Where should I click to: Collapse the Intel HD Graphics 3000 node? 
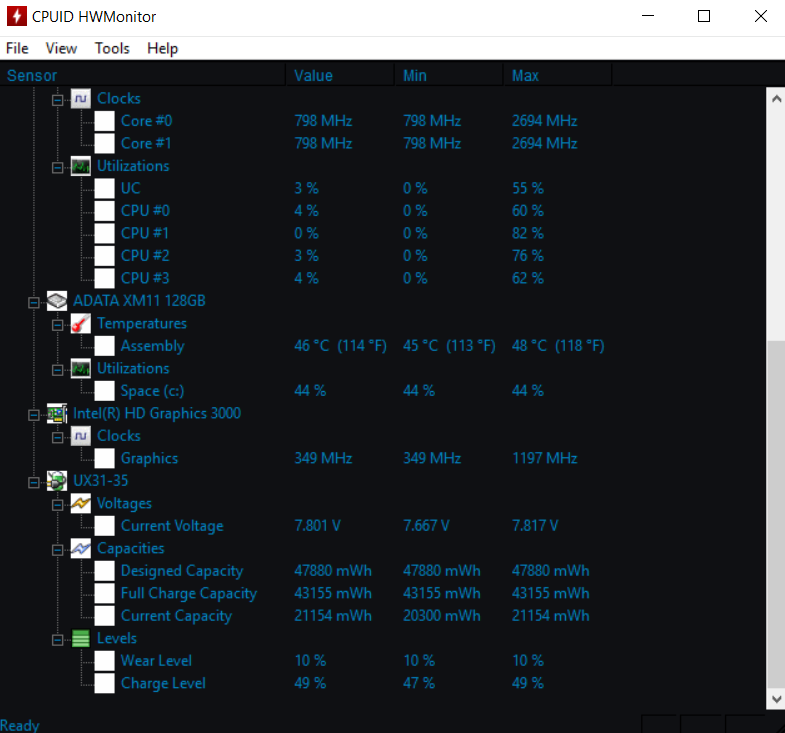tap(34, 415)
